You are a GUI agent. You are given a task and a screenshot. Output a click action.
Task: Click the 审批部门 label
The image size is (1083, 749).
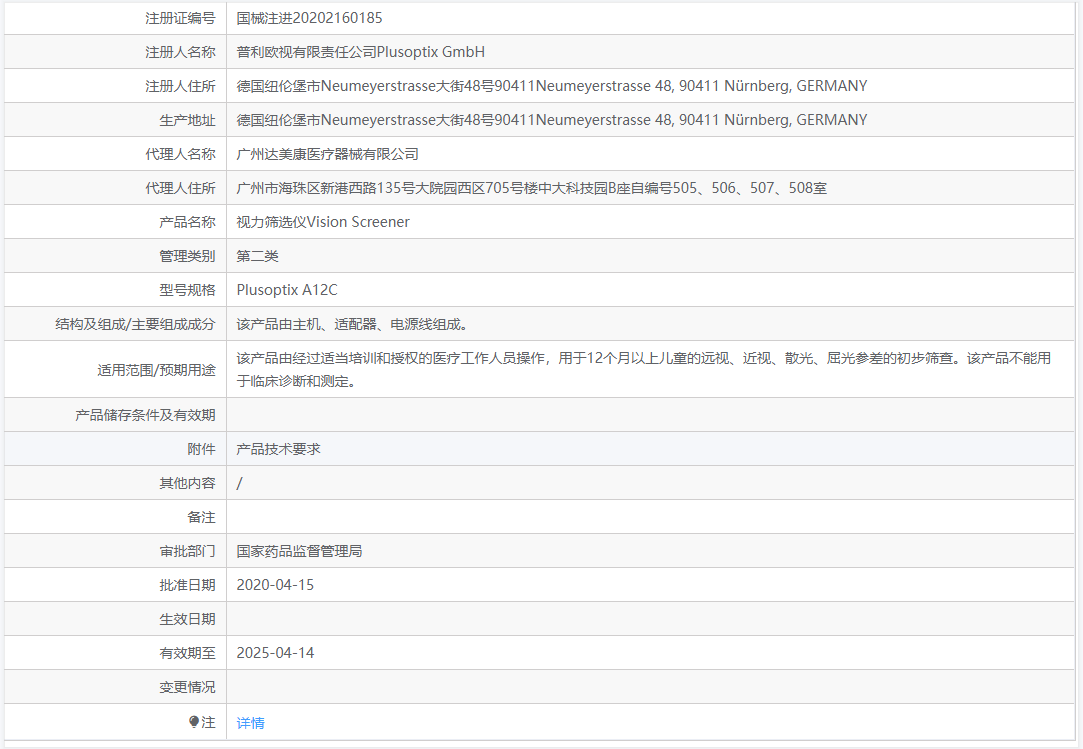tap(187, 551)
